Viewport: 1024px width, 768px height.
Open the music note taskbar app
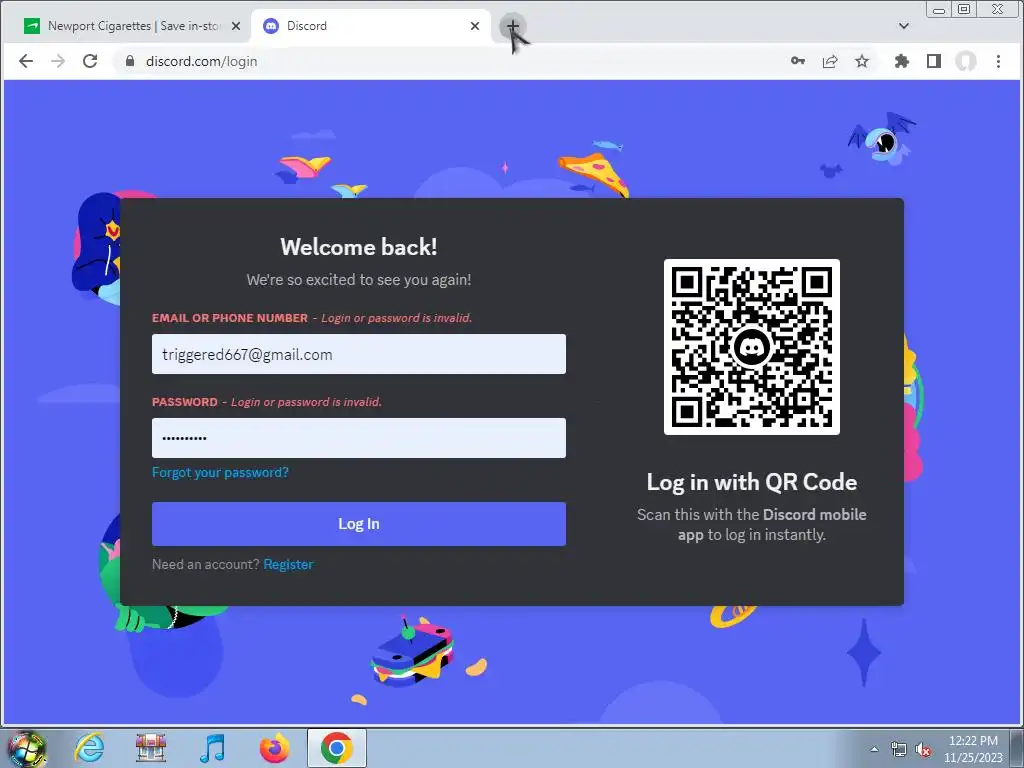pos(212,748)
